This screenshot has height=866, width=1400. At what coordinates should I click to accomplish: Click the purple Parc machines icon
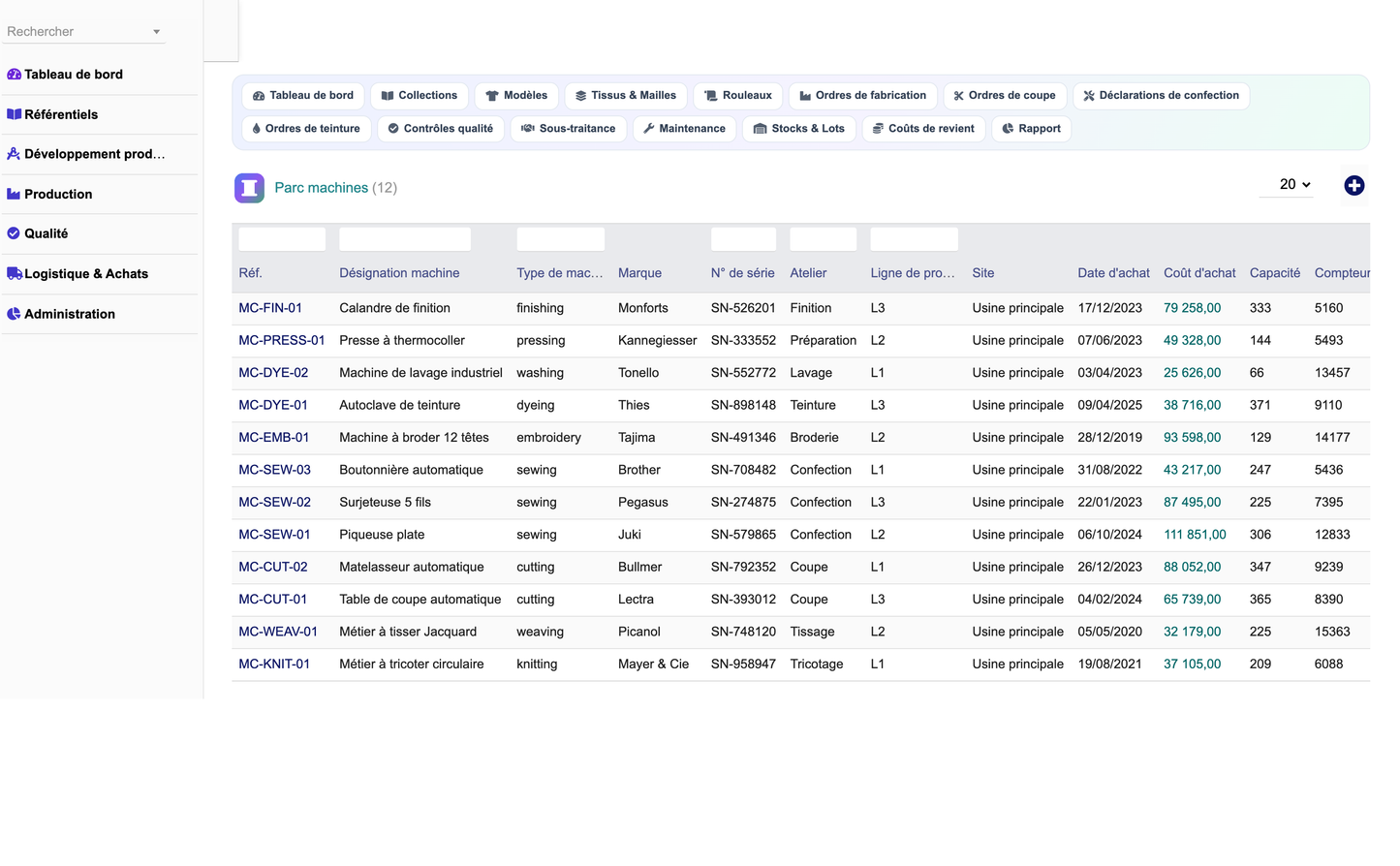point(249,187)
